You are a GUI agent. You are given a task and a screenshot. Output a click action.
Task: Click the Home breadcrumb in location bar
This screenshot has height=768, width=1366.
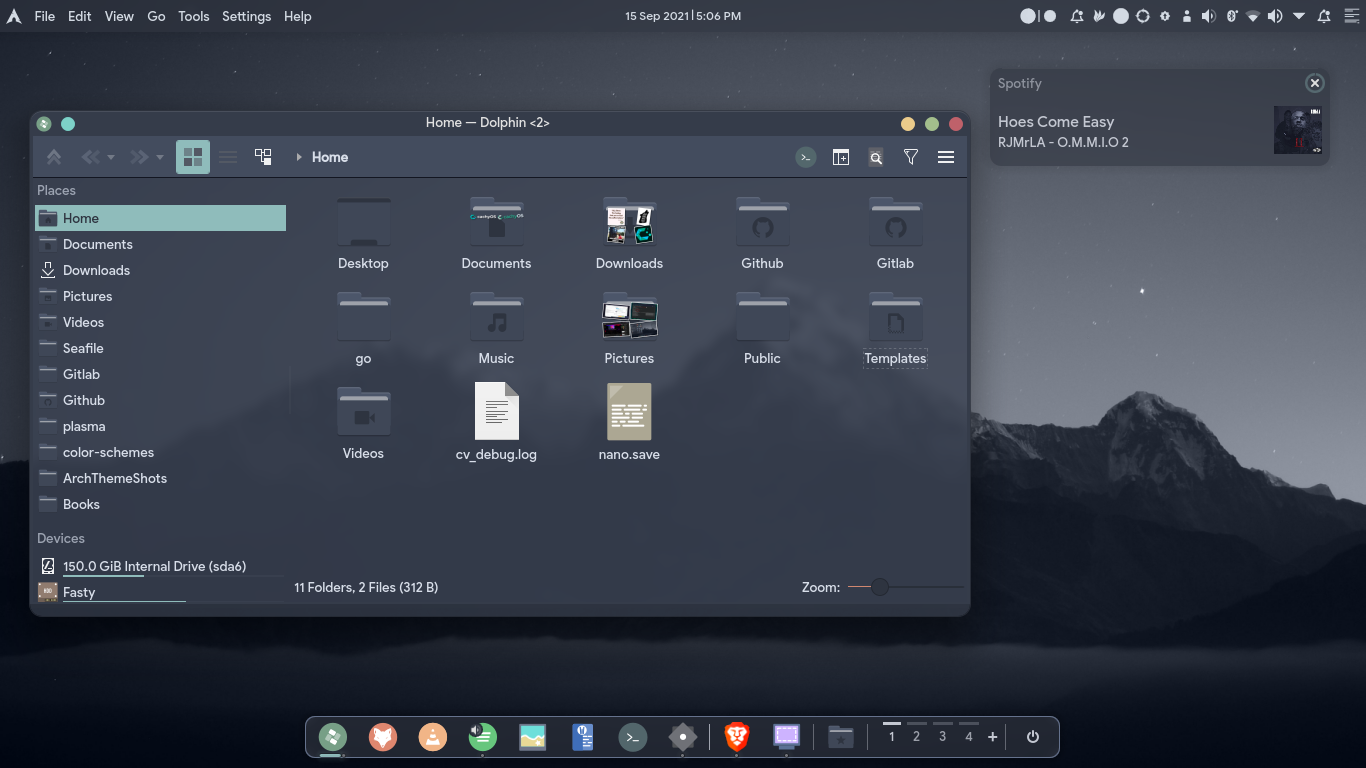[330, 157]
